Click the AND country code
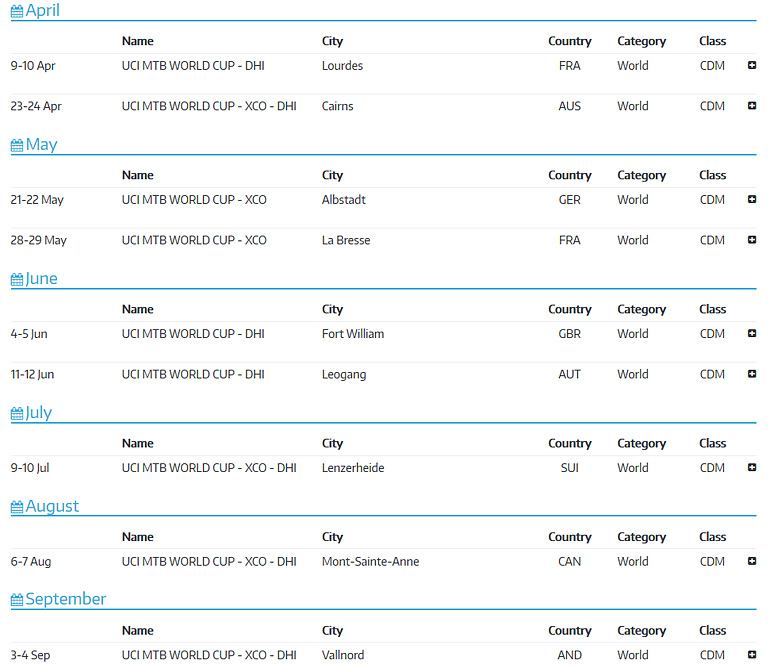Viewport: 770px width, 668px height. [570, 655]
